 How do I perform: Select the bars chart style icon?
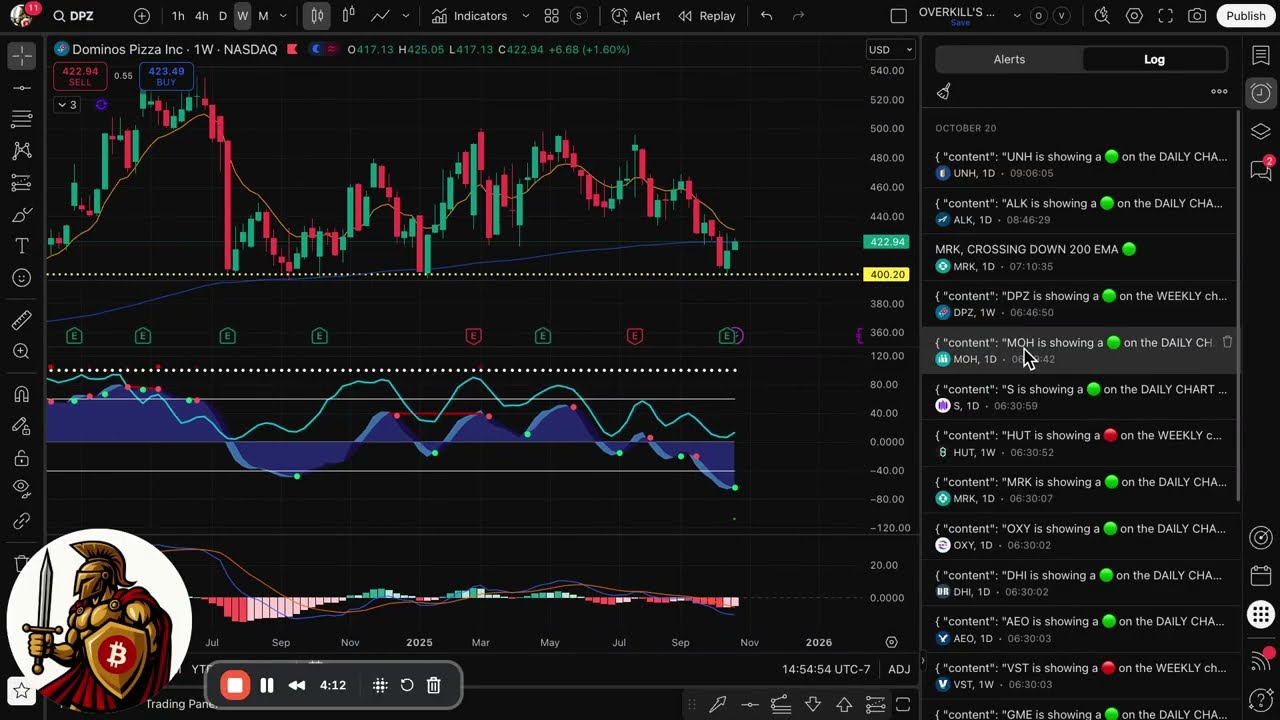(x=317, y=16)
